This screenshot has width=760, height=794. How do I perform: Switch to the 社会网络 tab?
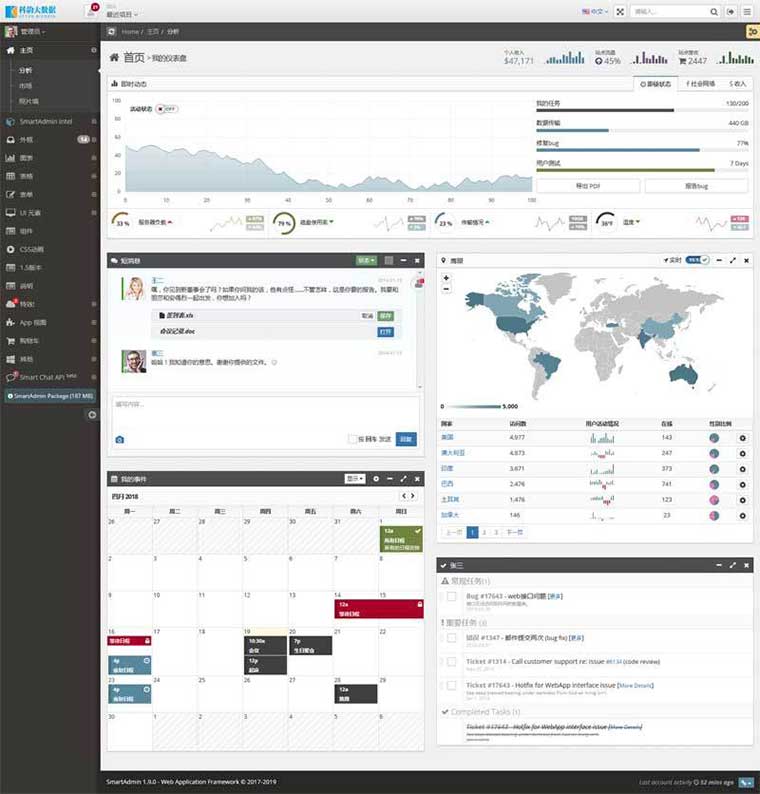point(700,84)
